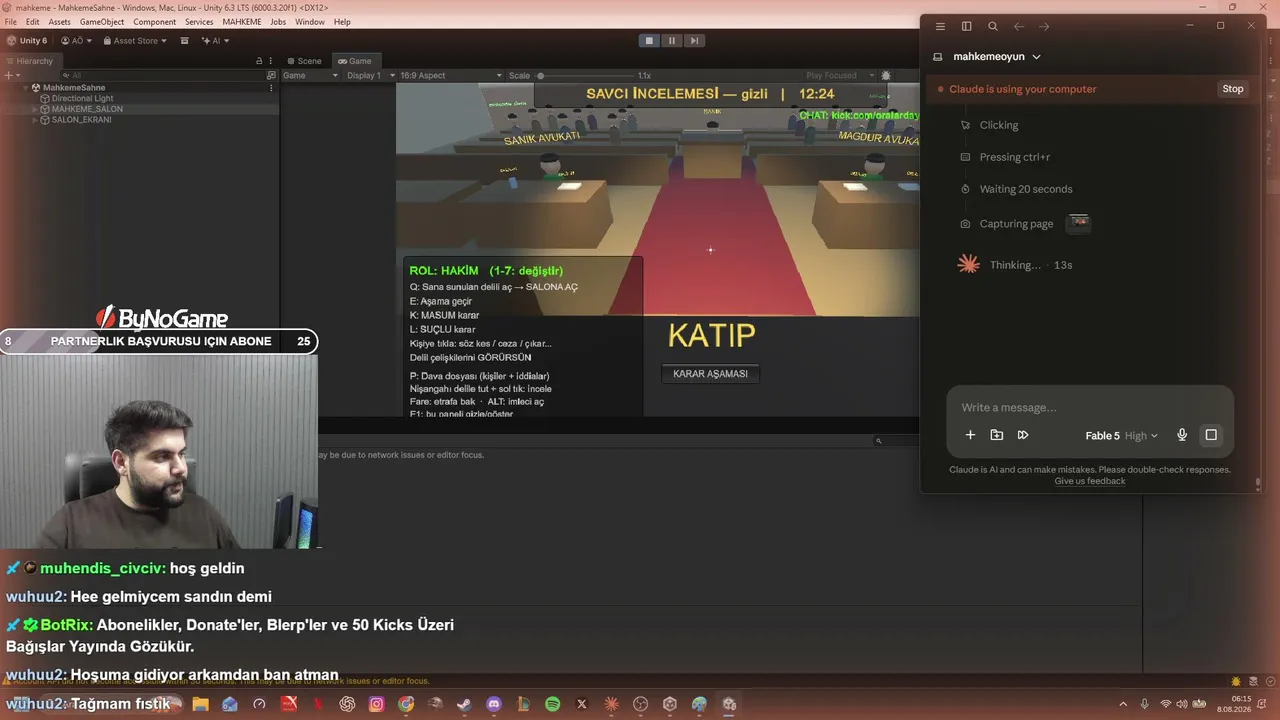Open the AÖ account dropdown
This screenshot has height=720, width=1280.
coord(77,41)
